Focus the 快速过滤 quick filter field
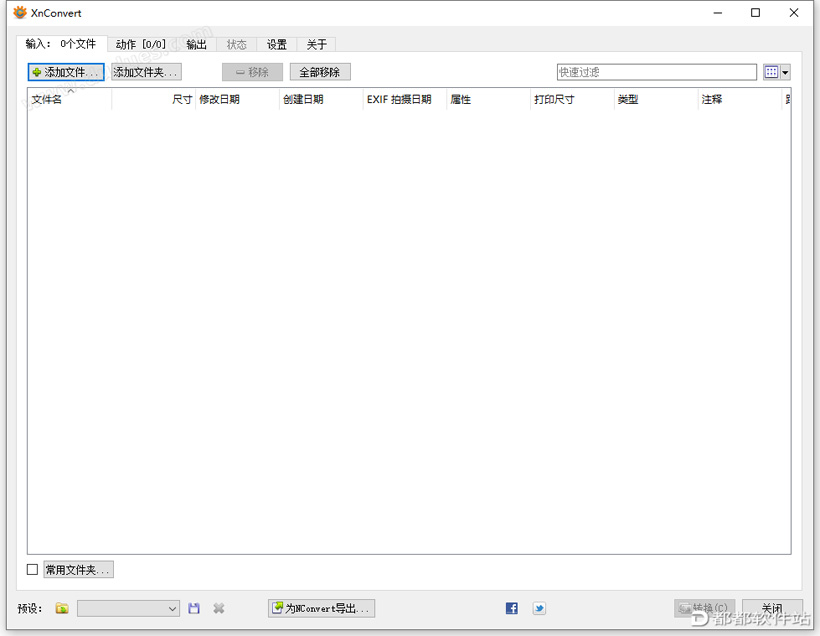The image size is (820, 636). (656, 72)
